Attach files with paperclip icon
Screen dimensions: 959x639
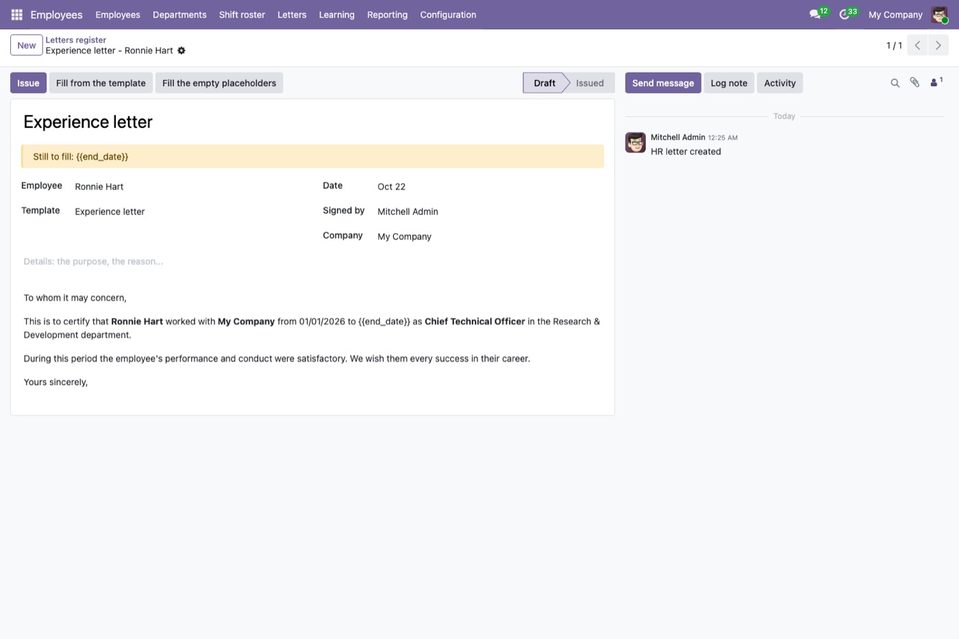(x=914, y=83)
